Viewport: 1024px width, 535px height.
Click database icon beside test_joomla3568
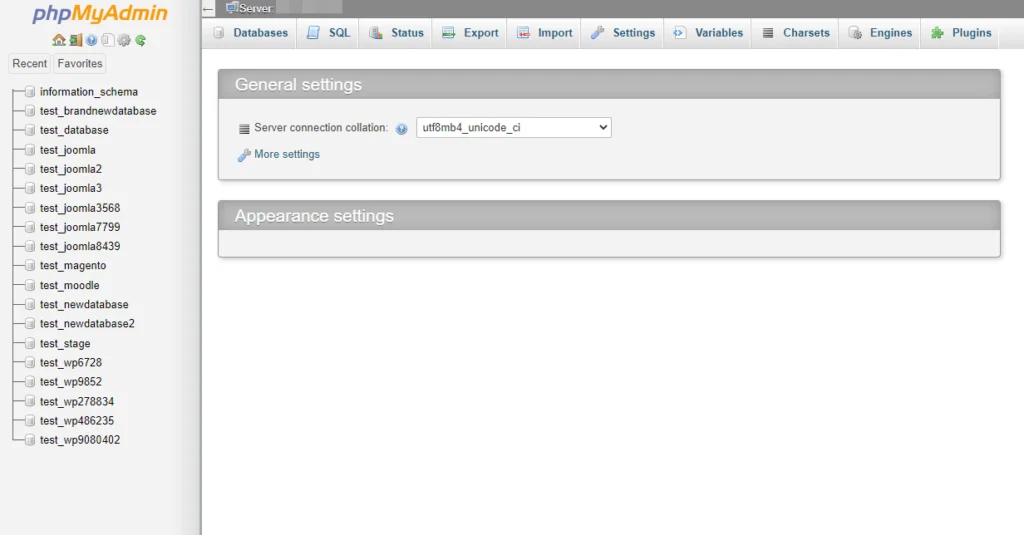pos(29,208)
